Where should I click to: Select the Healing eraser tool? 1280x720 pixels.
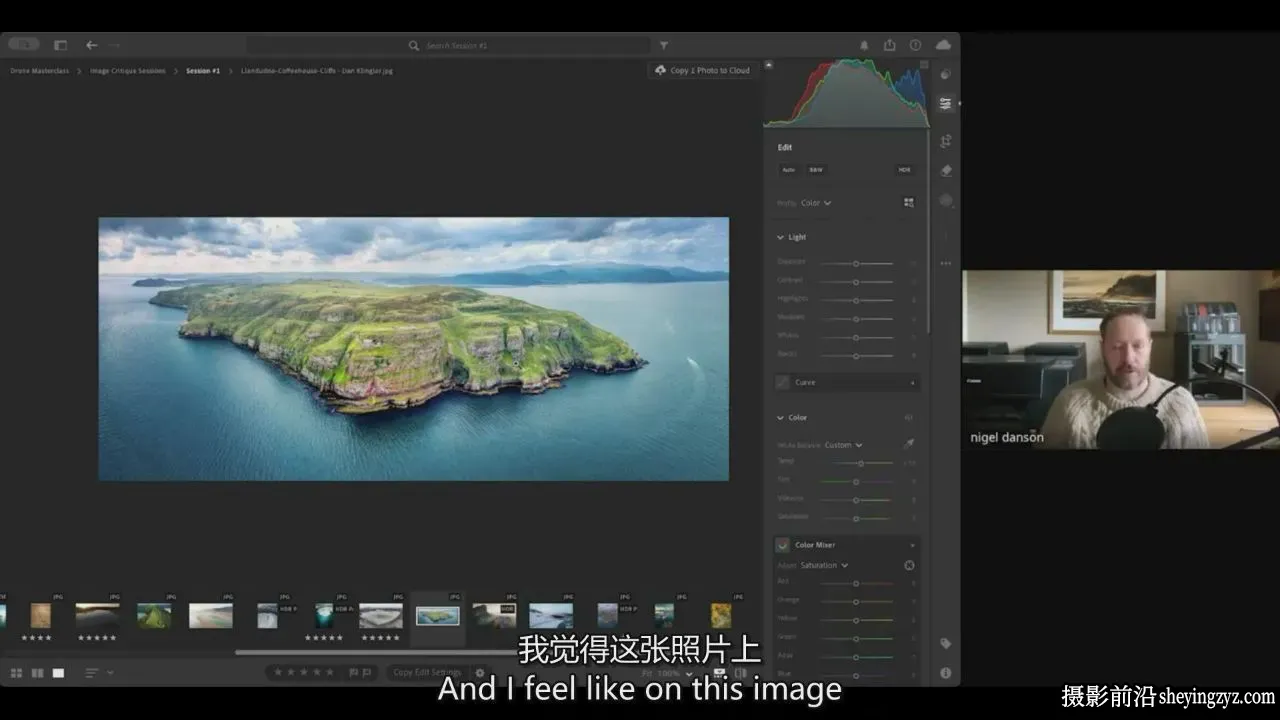(x=945, y=171)
